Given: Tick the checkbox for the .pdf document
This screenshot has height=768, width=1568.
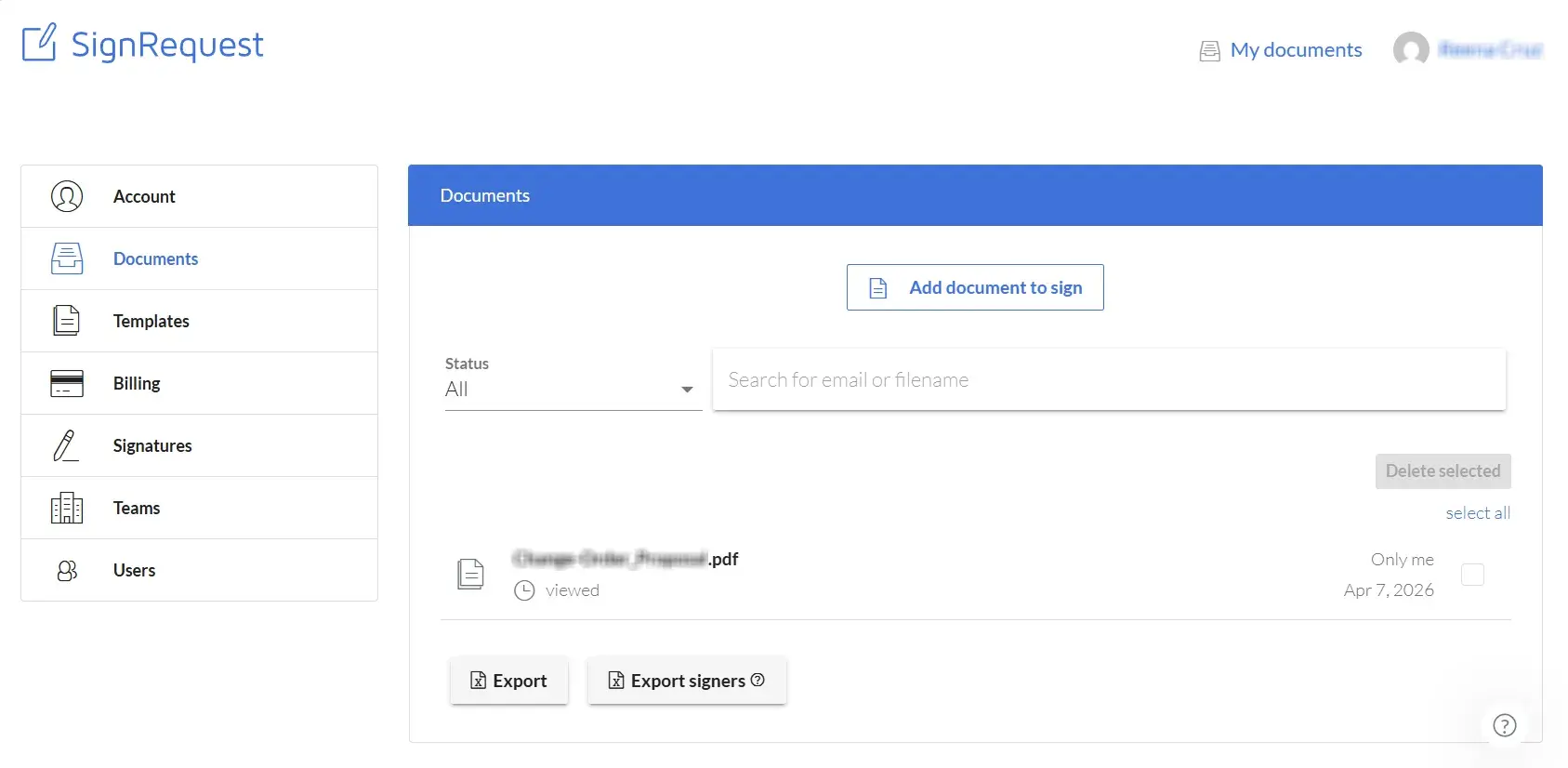Looking at the screenshot, I should tap(1472, 575).
